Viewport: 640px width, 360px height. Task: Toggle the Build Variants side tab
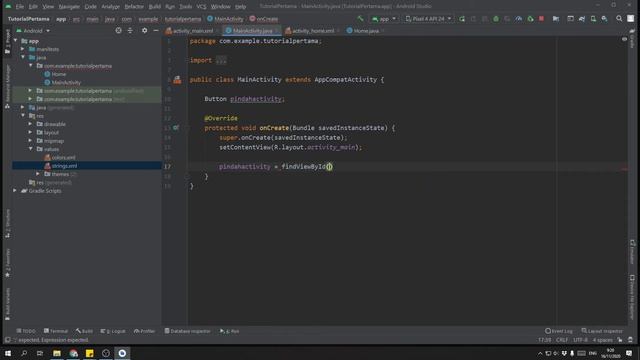coord(7,304)
